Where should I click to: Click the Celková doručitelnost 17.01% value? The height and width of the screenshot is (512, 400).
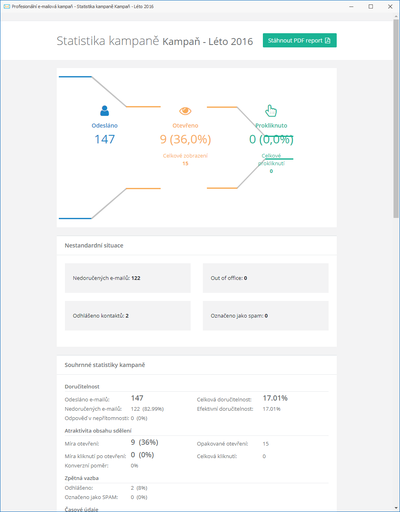[x=275, y=398]
